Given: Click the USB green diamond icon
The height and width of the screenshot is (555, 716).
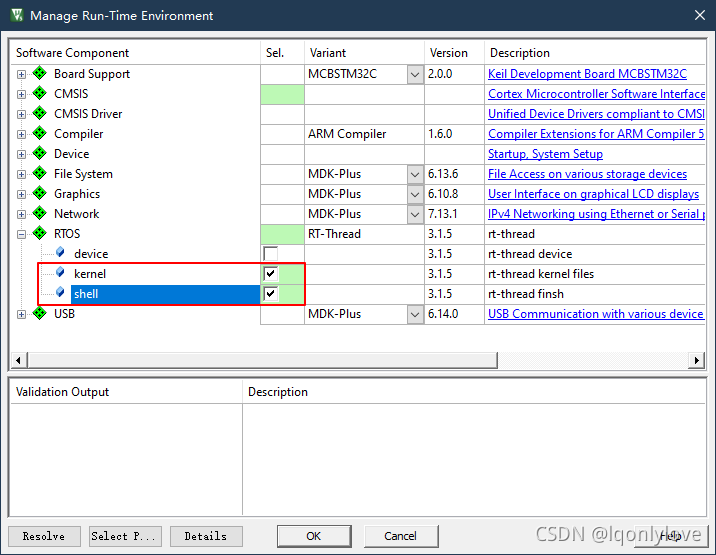Looking at the screenshot, I should pyautogui.click(x=40, y=313).
